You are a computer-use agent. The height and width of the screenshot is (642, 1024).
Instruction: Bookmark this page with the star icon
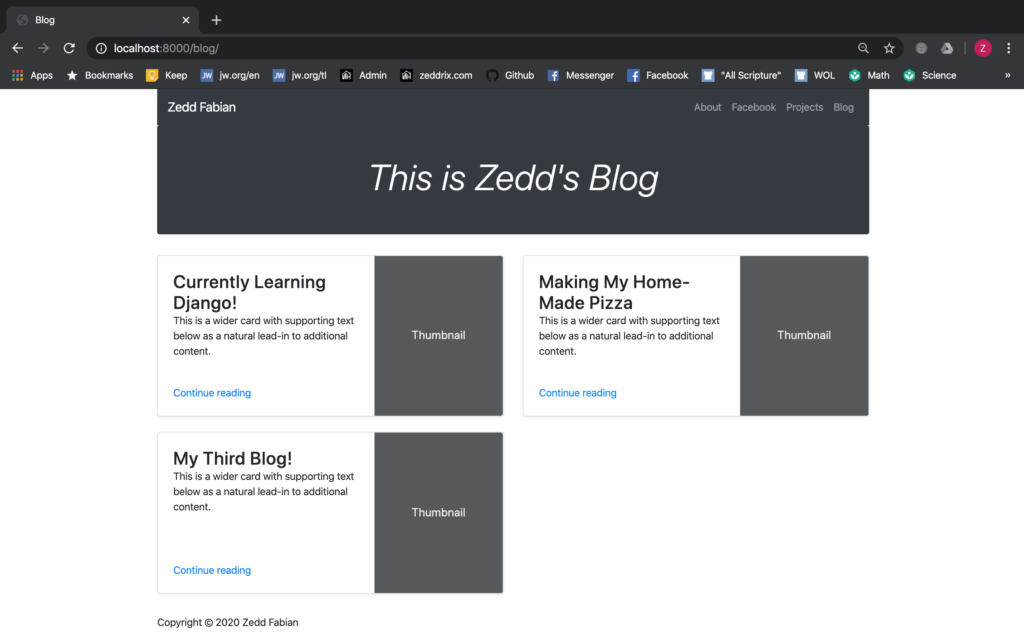coord(889,48)
